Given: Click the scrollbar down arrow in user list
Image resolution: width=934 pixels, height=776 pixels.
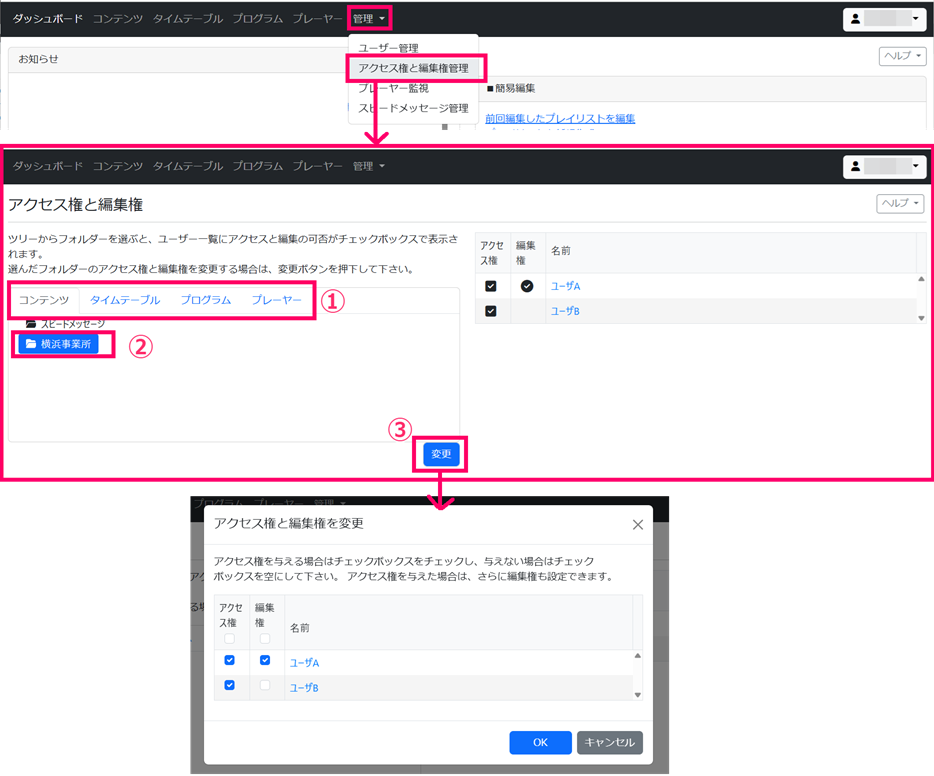Looking at the screenshot, I should click(x=922, y=319).
